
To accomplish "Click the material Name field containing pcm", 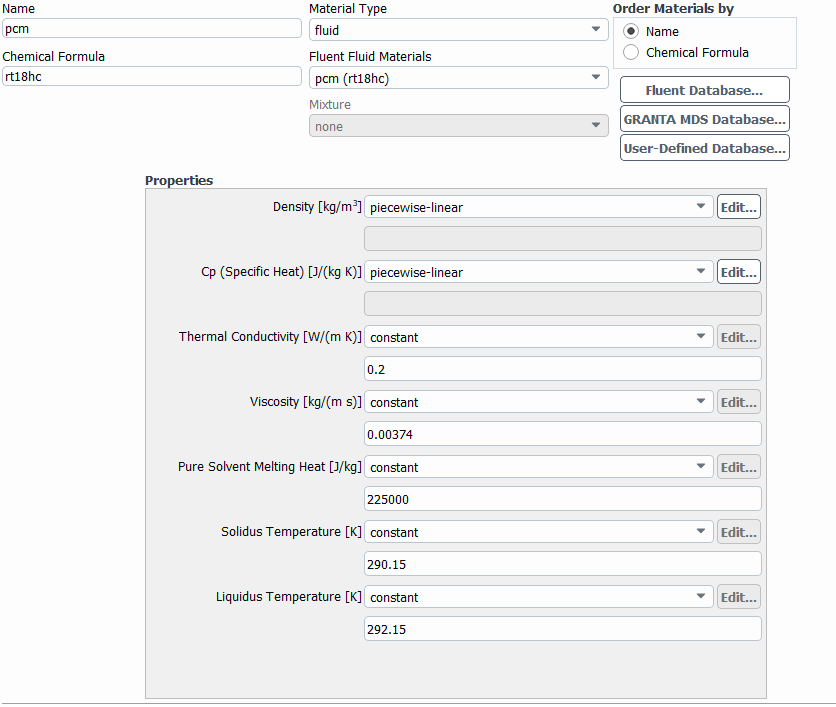I will (151, 29).
